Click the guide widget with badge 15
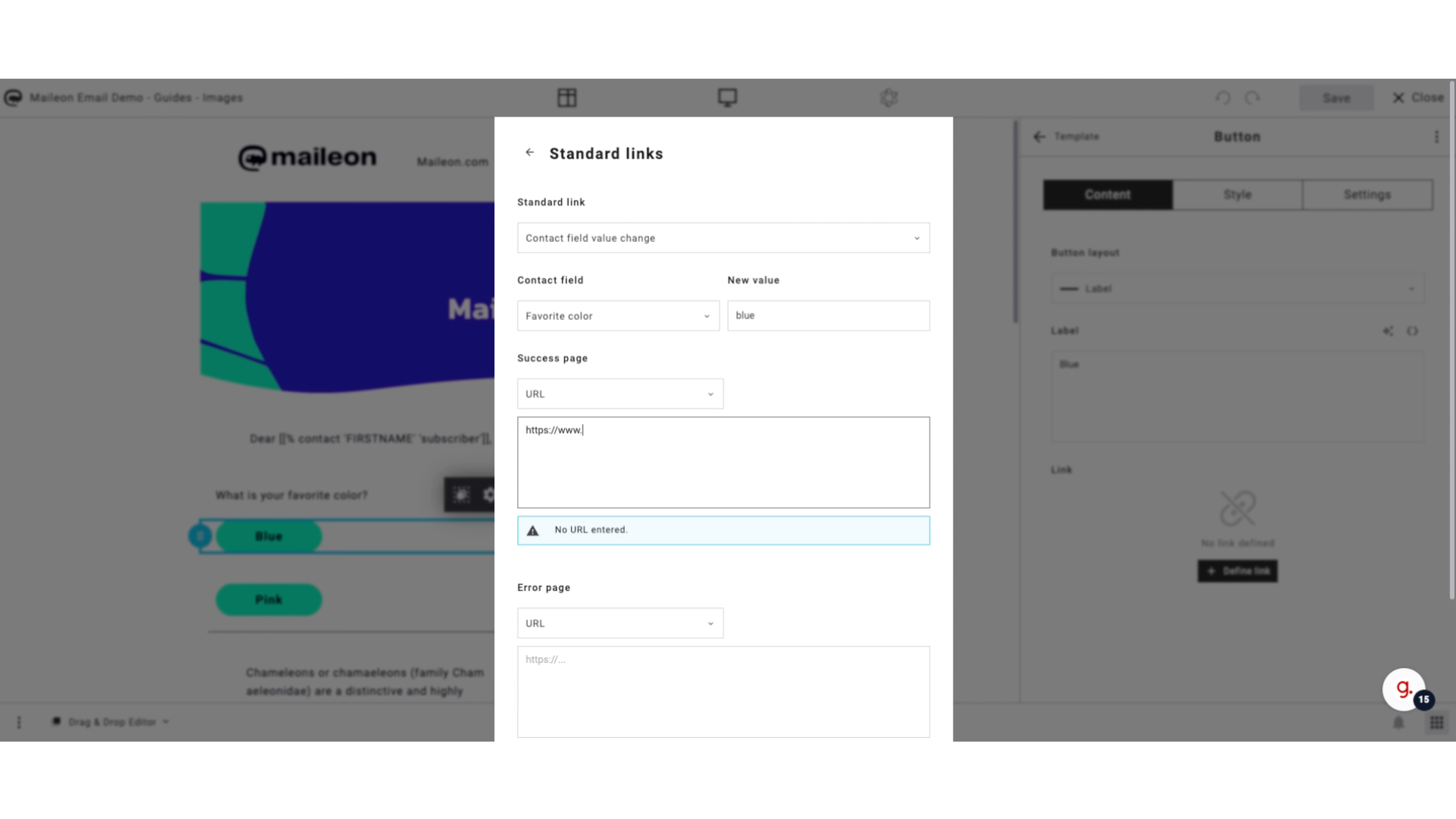This screenshot has height=819, width=1456. [1404, 689]
